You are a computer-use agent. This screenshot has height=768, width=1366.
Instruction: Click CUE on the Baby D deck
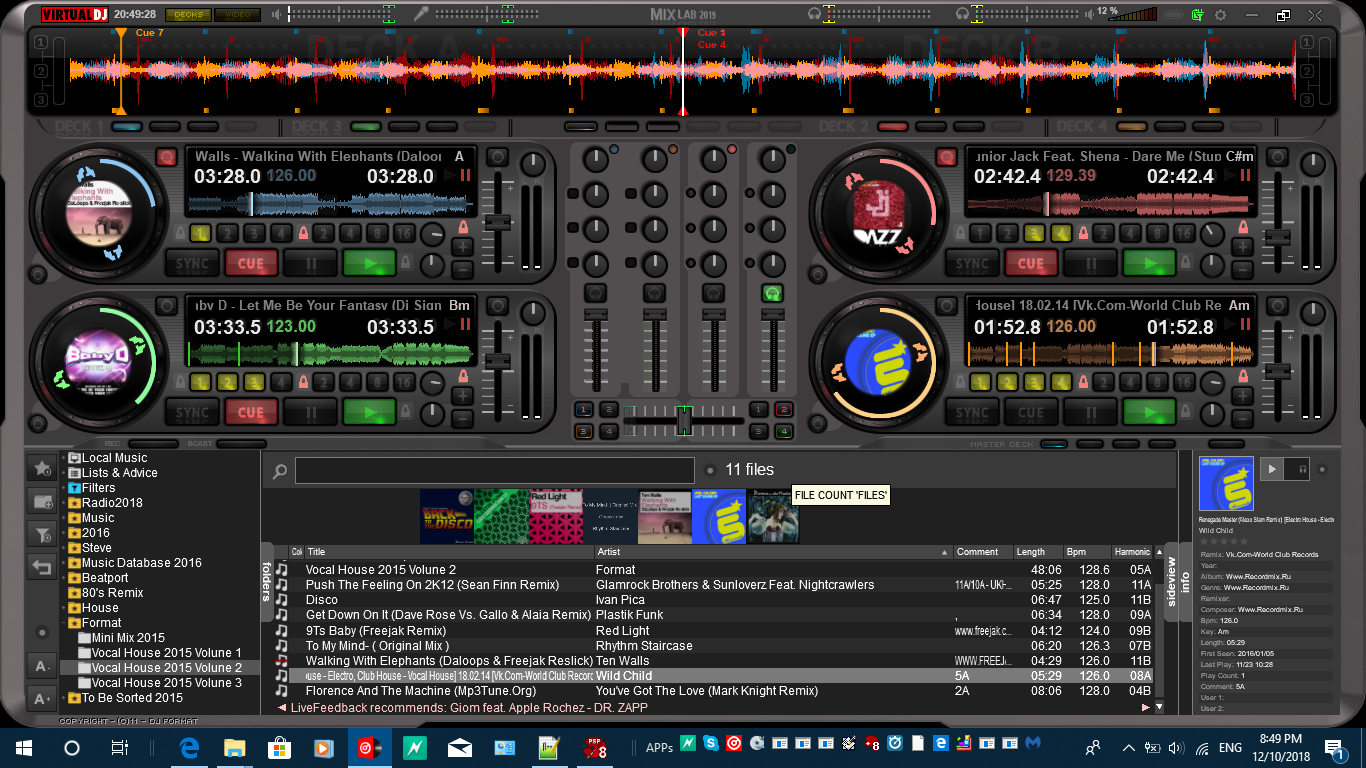click(251, 412)
